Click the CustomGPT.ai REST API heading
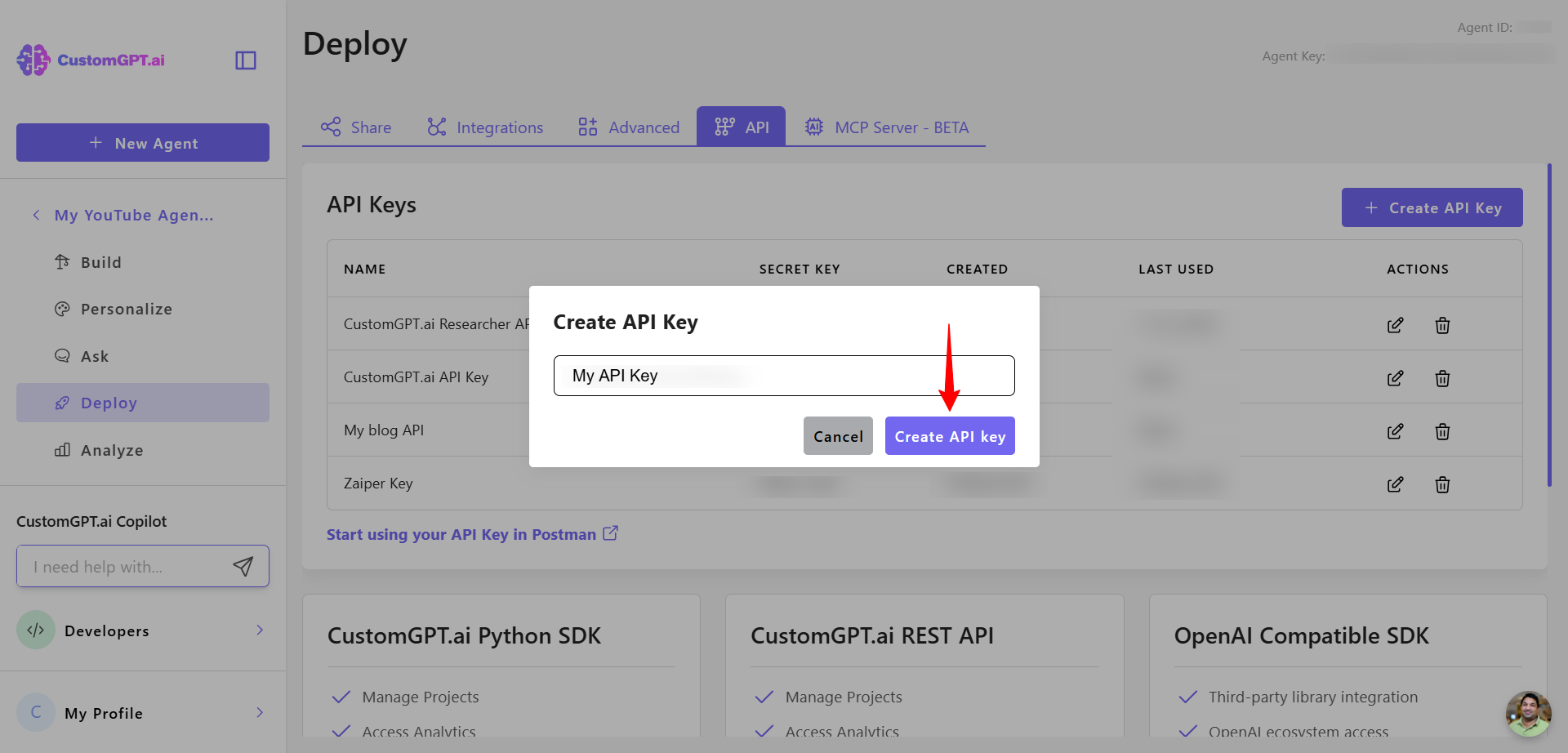Screen dimensions: 1568x753 [872, 636]
